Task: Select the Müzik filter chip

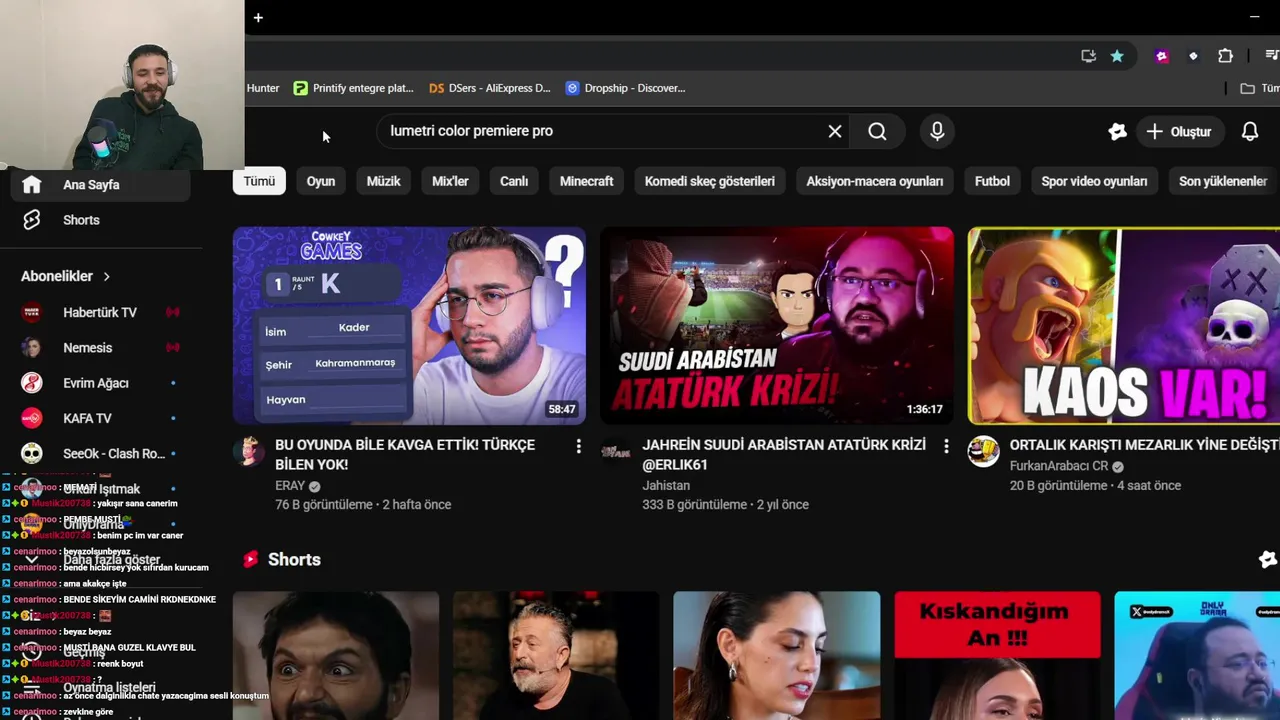Action: [x=383, y=181]
